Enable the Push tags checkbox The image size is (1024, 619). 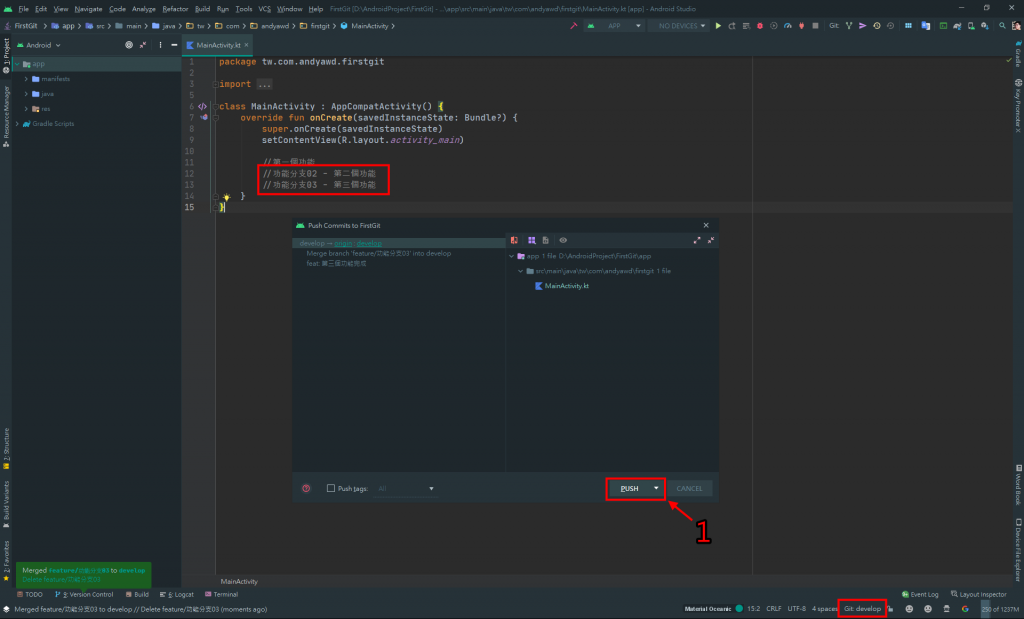[x=330, y=488]
